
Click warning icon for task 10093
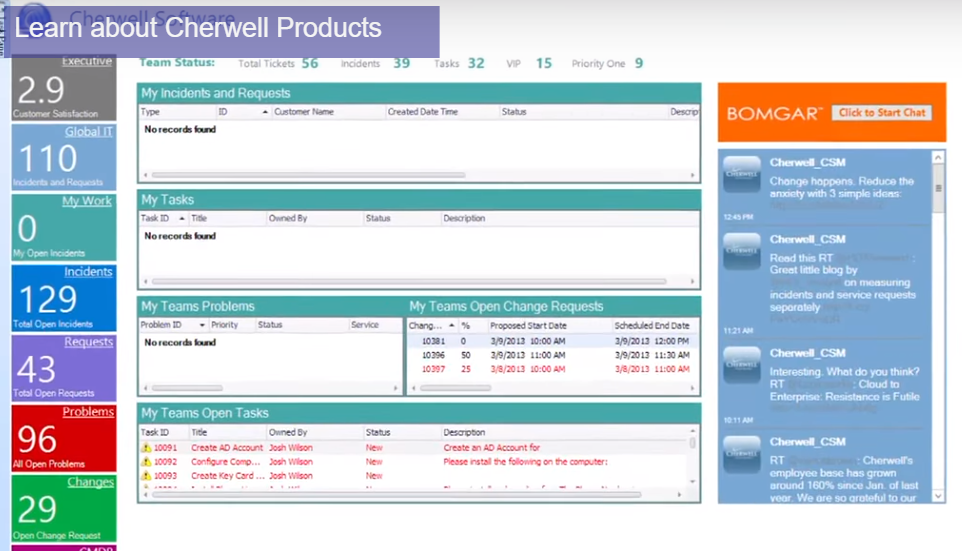coord(146,476)
